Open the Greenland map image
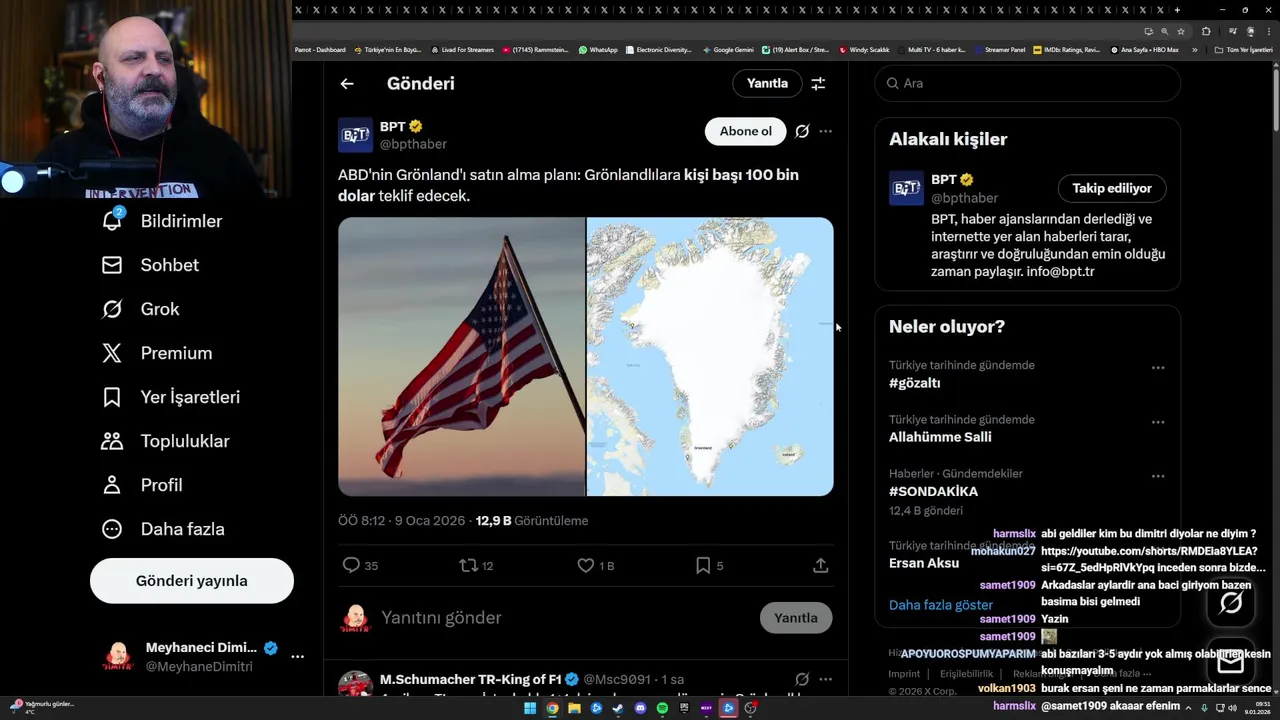This screenshot has height=720, width=1280. (x=710, y=357)
